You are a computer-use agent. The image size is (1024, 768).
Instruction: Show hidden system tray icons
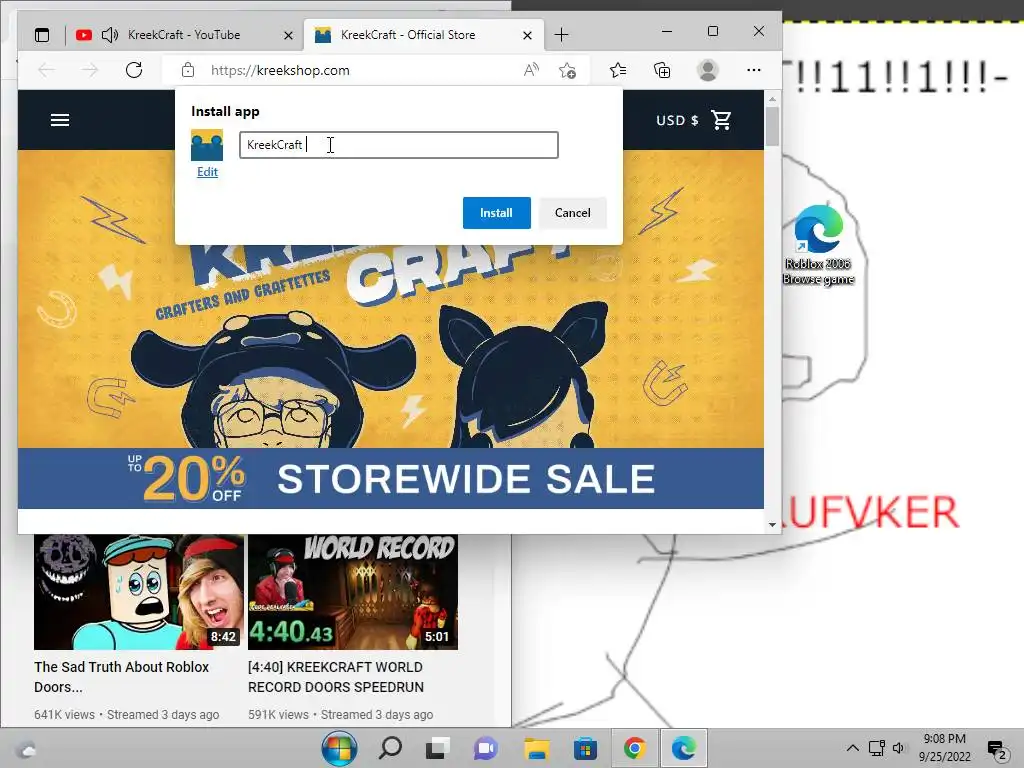853,748
